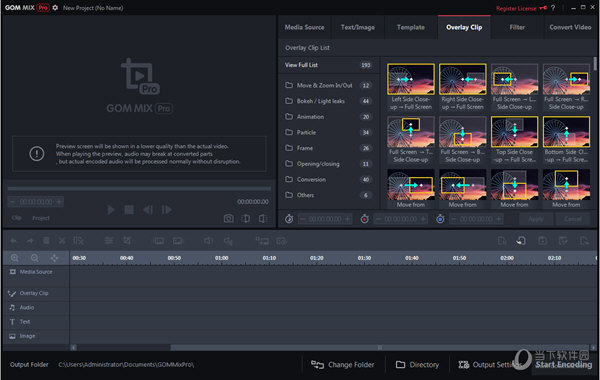Viewport: 600px width, 380px height.
Task: Click the audio speaker icon in the timeline toolbar
Action: pos(209,241)
